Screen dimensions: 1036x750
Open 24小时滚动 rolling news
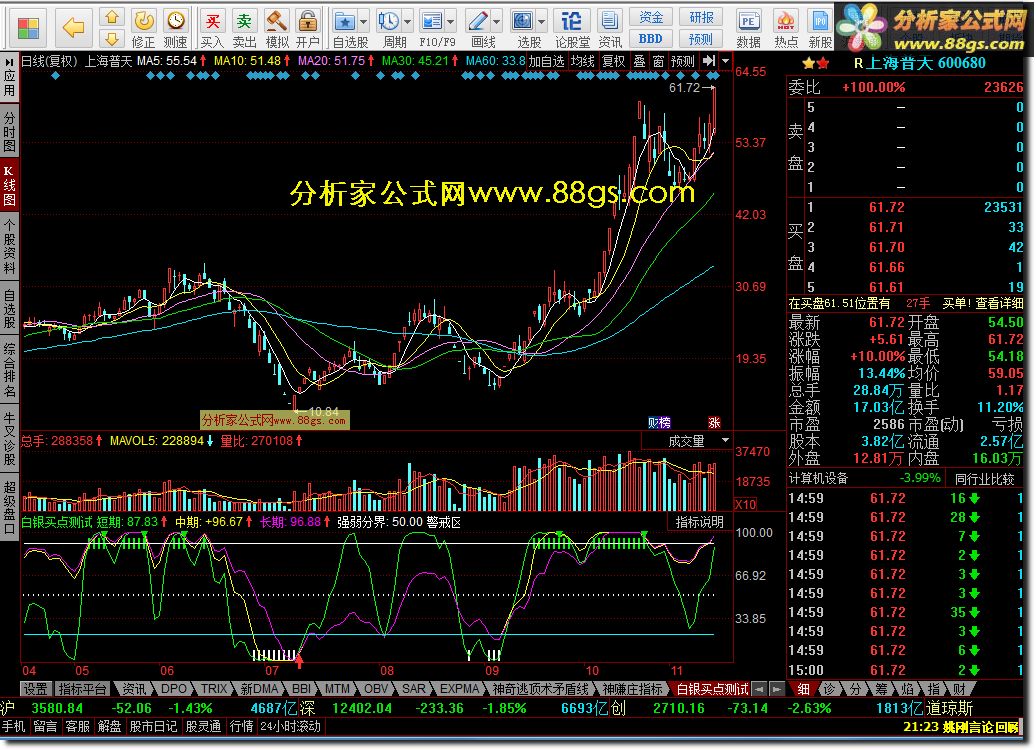(291, 726)
